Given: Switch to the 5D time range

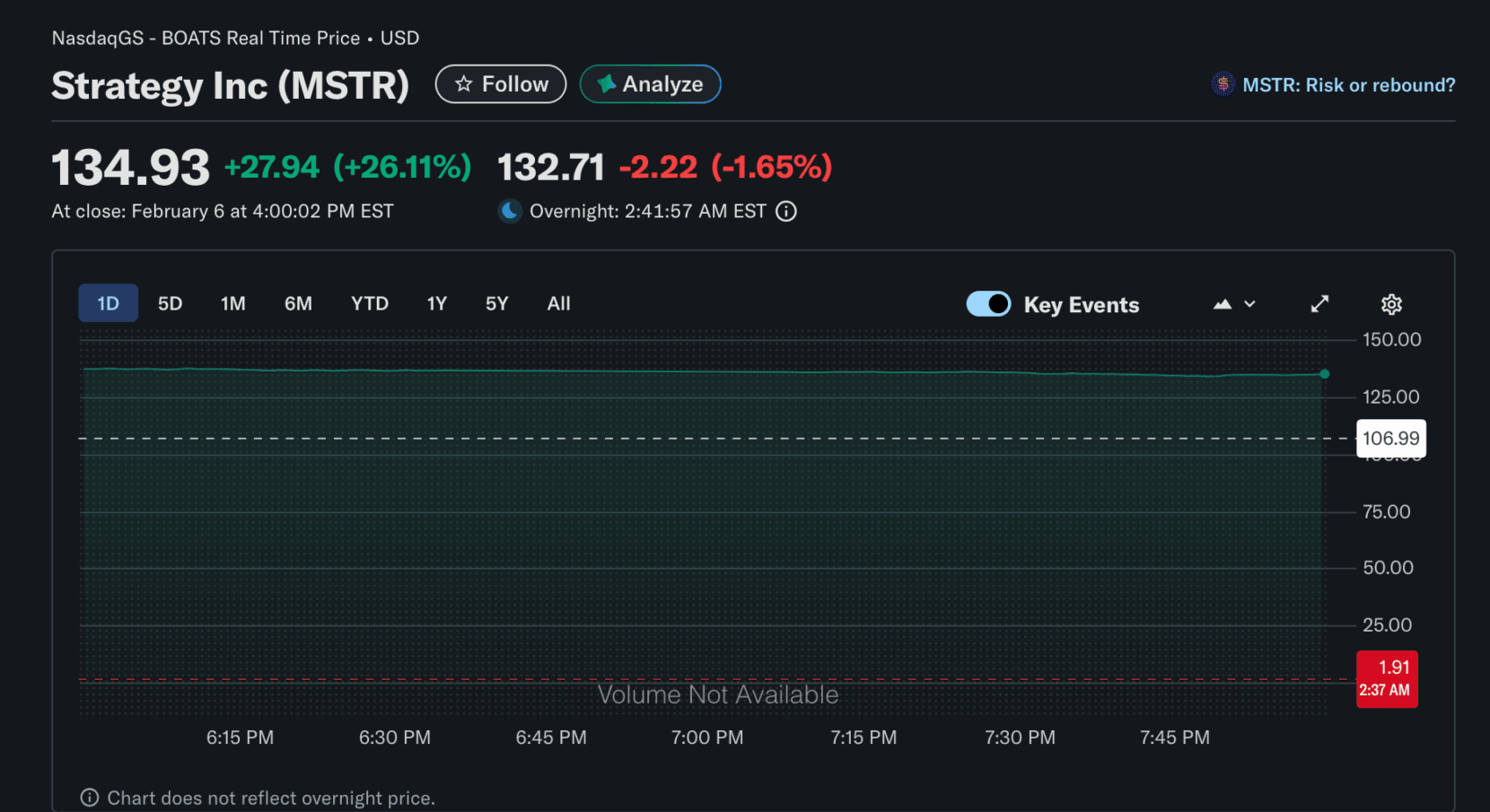Looking at the screenshot, I should 170,303.
